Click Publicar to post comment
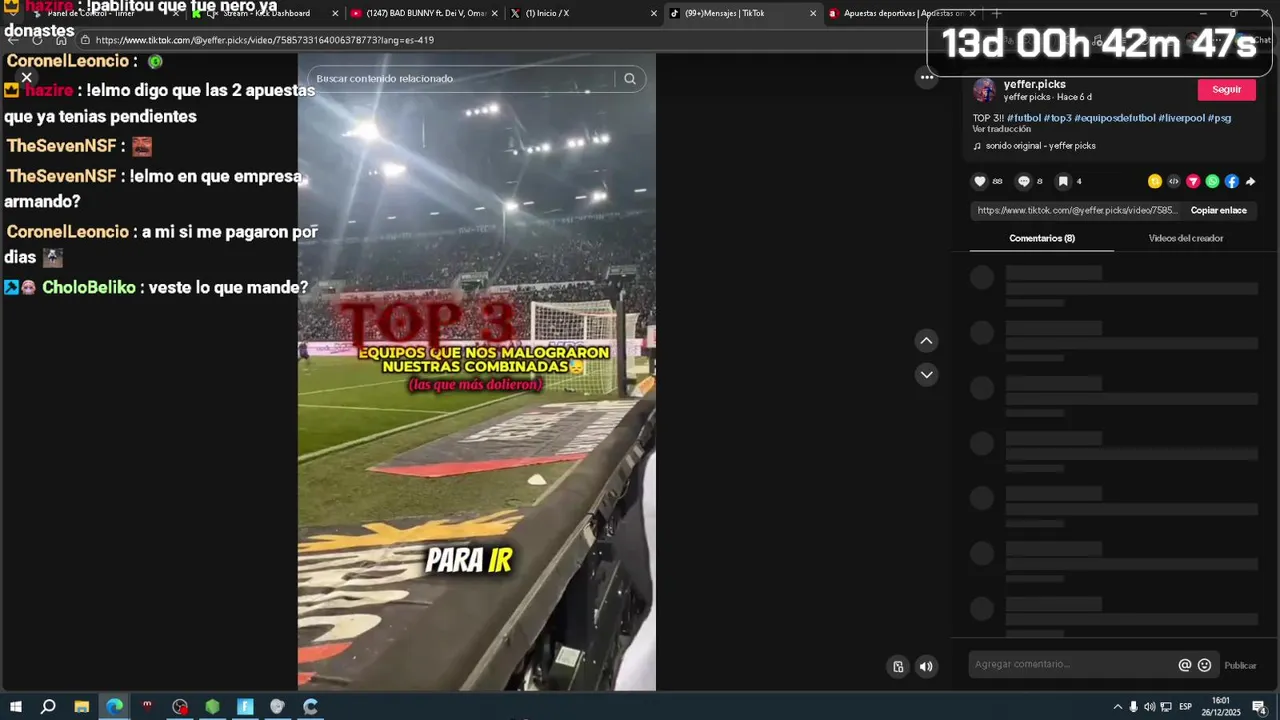 1240,666
